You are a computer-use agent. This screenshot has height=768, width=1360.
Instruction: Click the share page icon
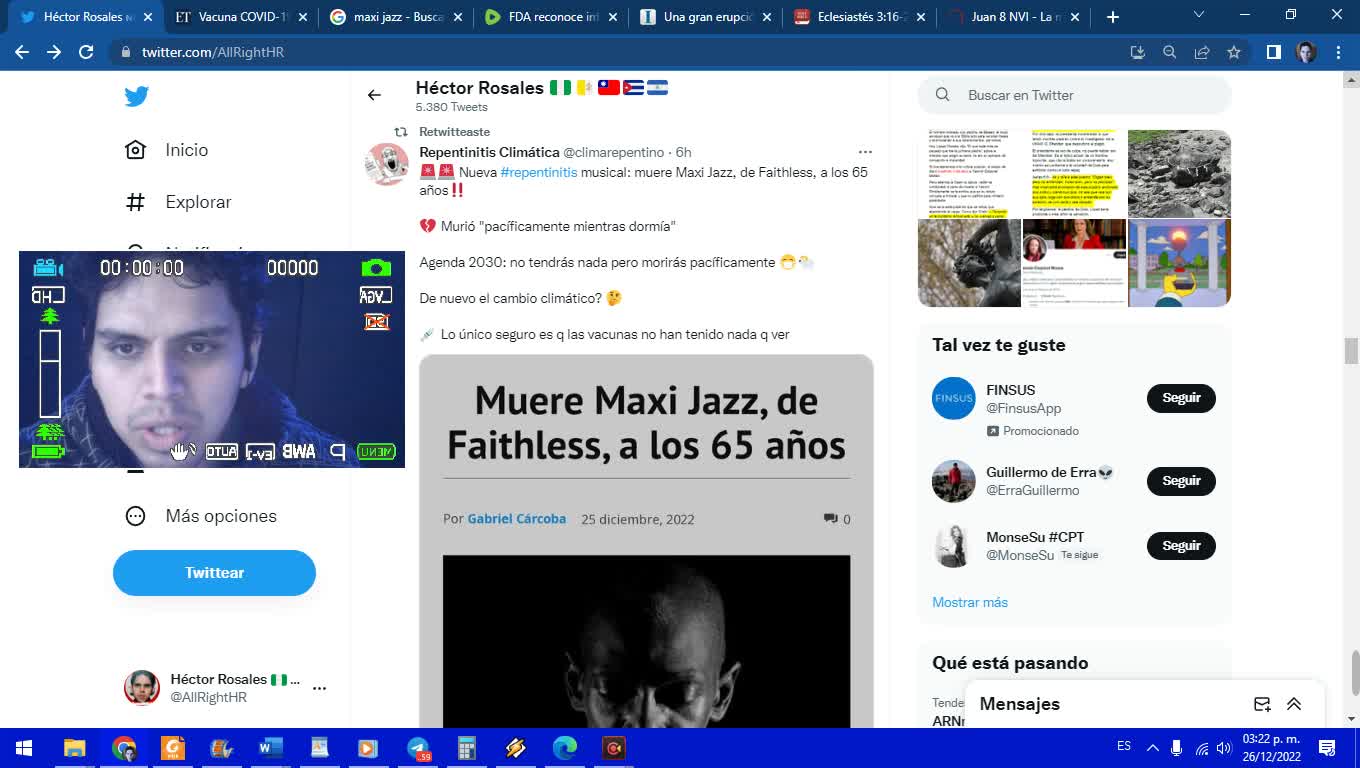[x=1202, y=52]
